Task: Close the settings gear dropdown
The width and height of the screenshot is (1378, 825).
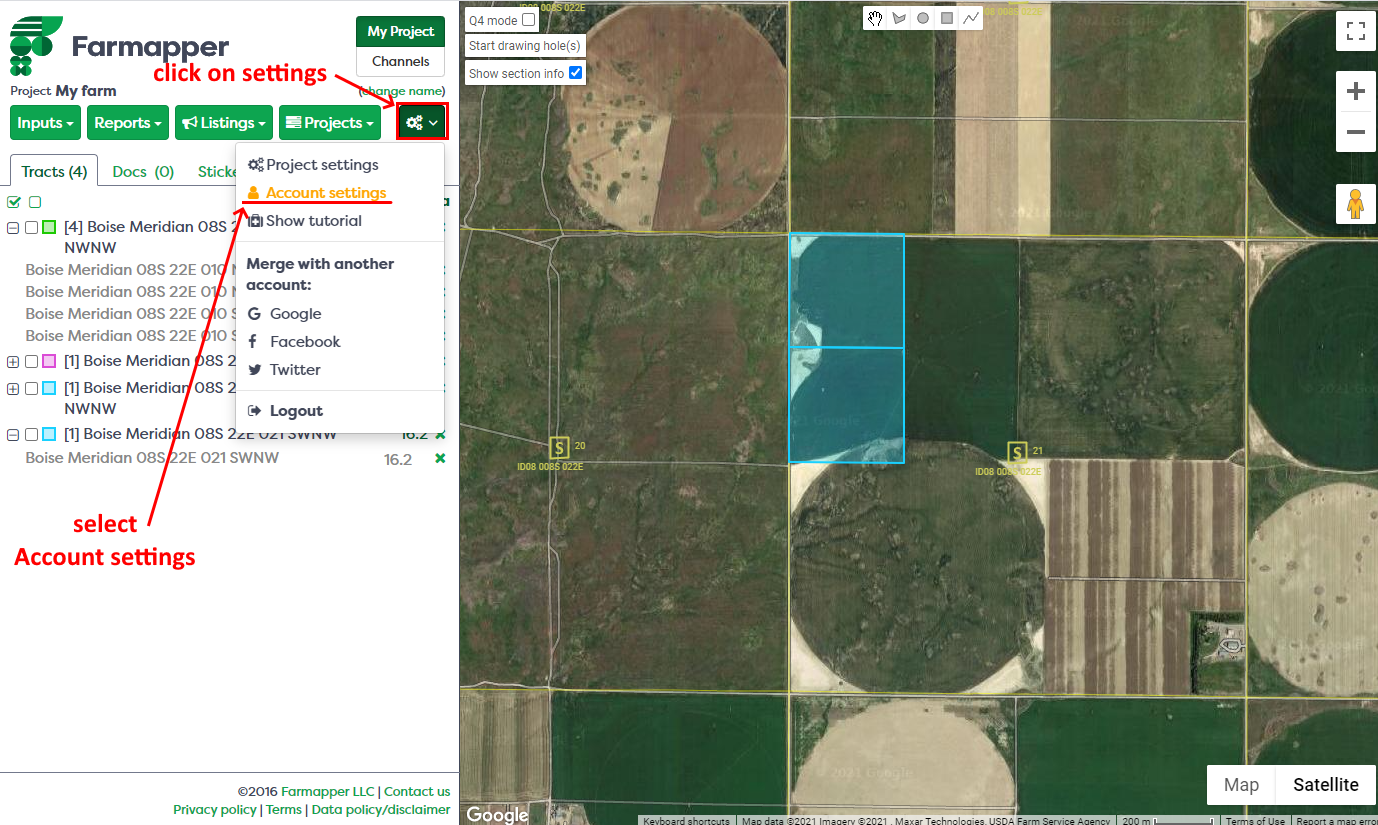Action: [422, 122]
